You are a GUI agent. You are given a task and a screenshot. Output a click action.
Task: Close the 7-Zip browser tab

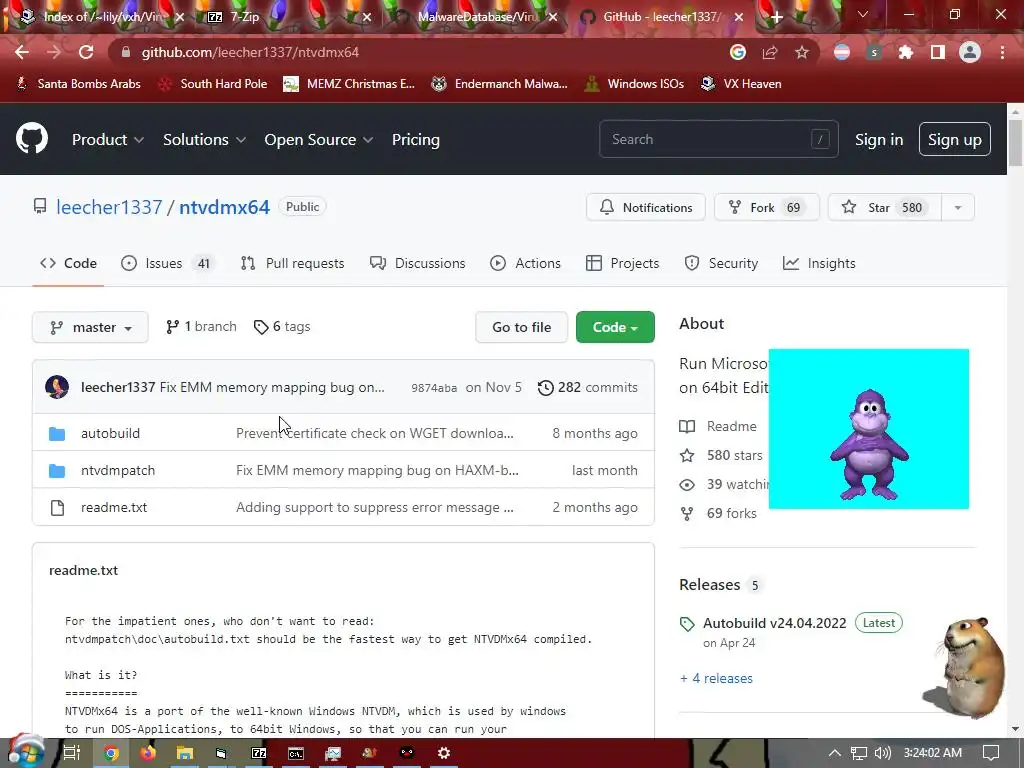pyautogui.click(x=367, y=18)
